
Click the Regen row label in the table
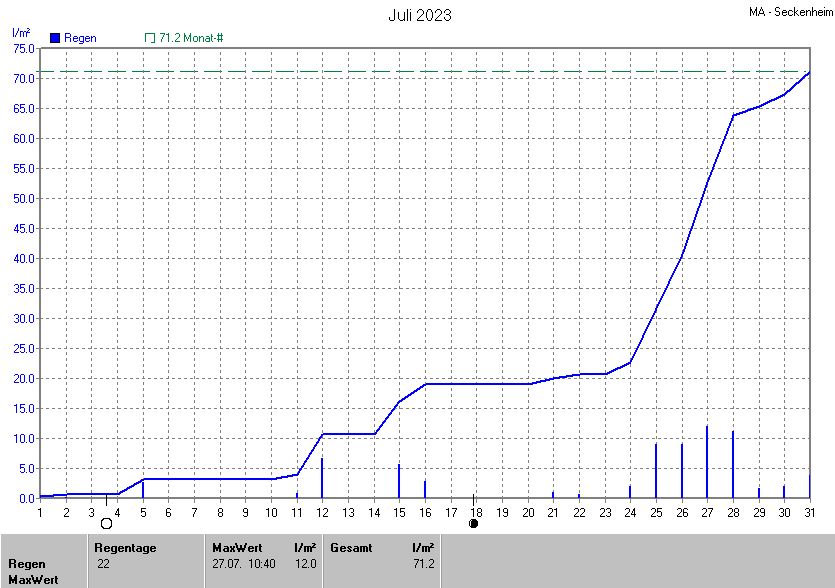pos(27,564)
